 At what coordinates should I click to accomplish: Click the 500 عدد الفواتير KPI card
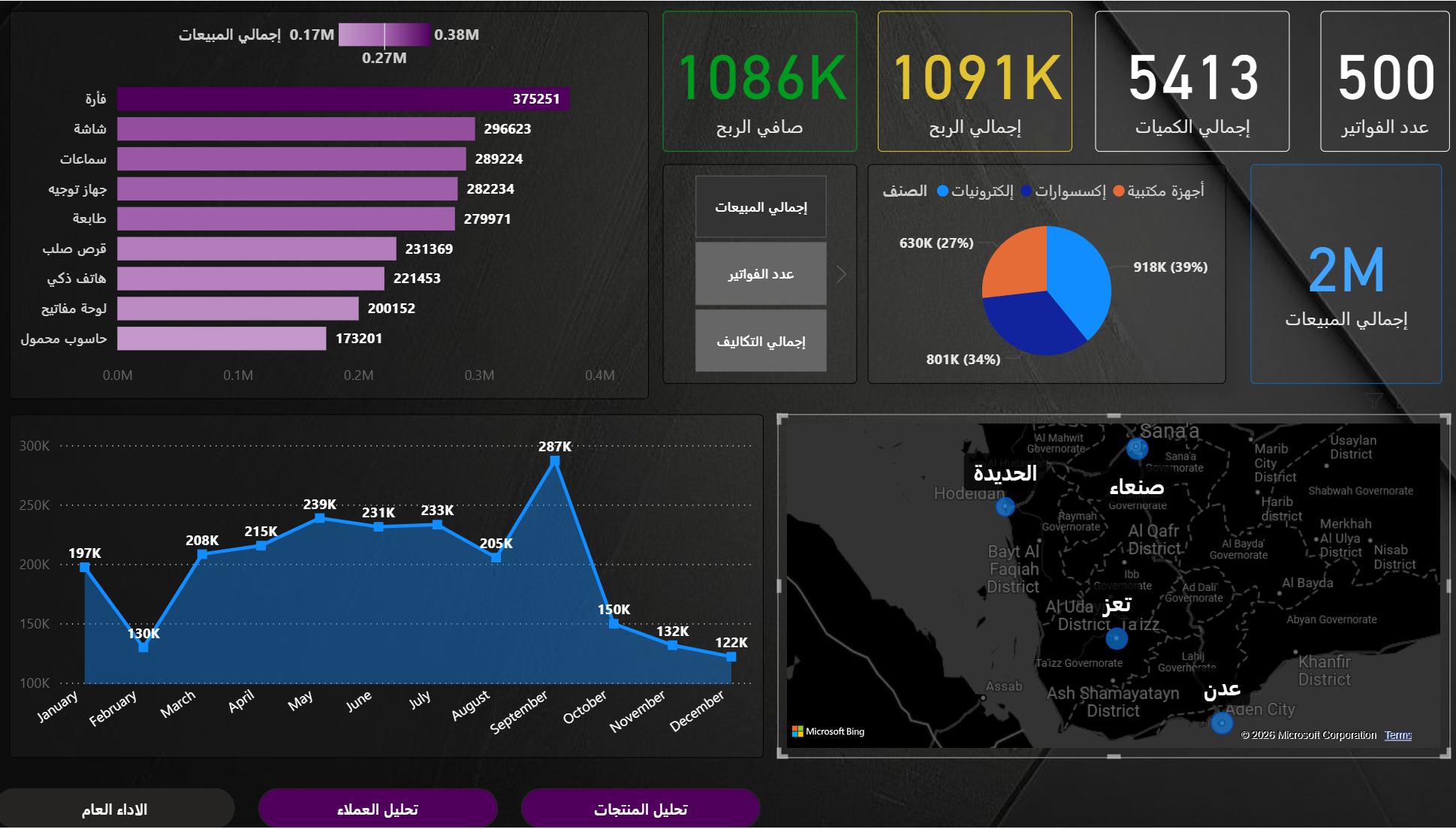(1385, 81)
